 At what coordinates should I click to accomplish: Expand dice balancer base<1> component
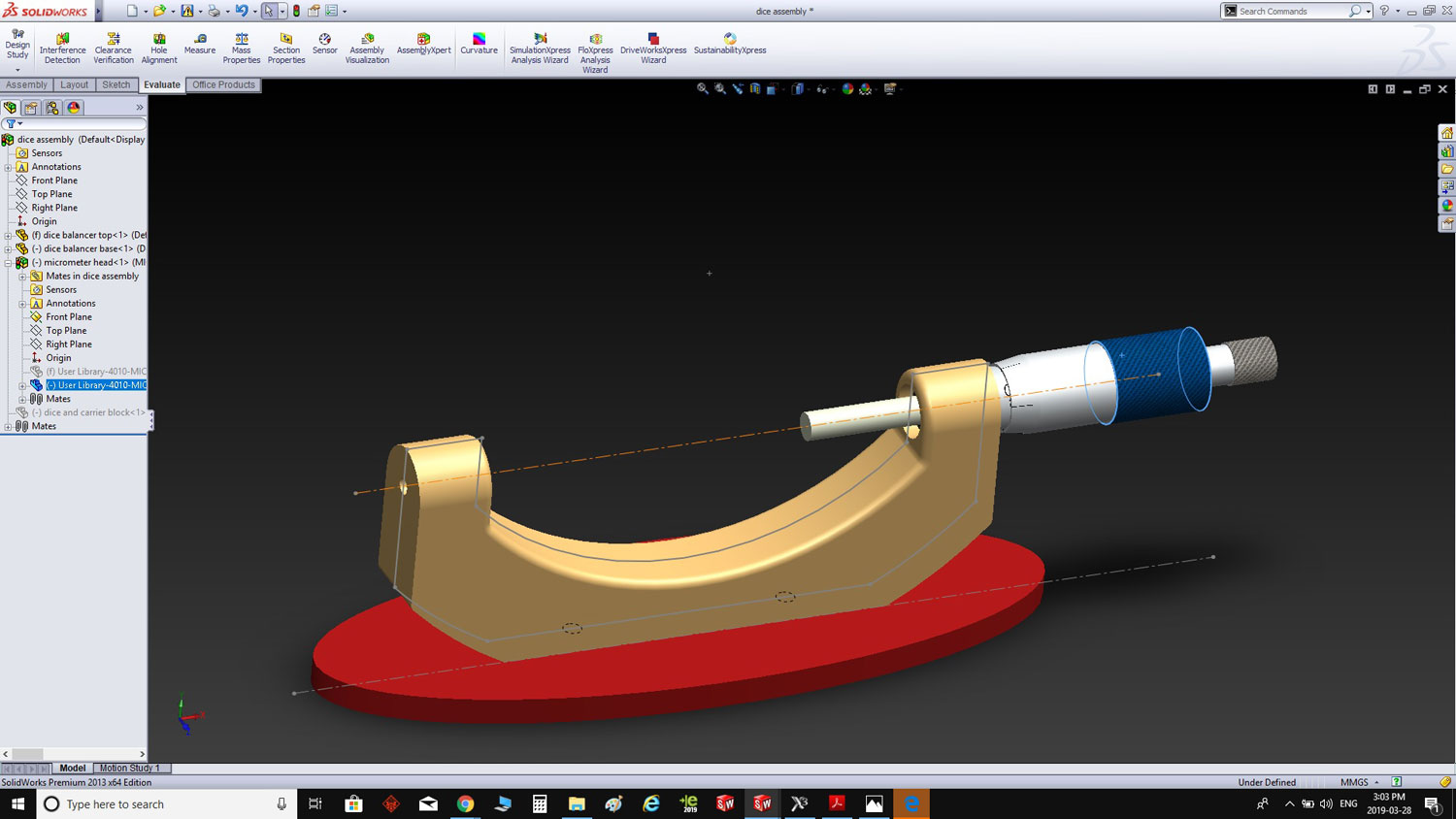click(x=8, y=248)
